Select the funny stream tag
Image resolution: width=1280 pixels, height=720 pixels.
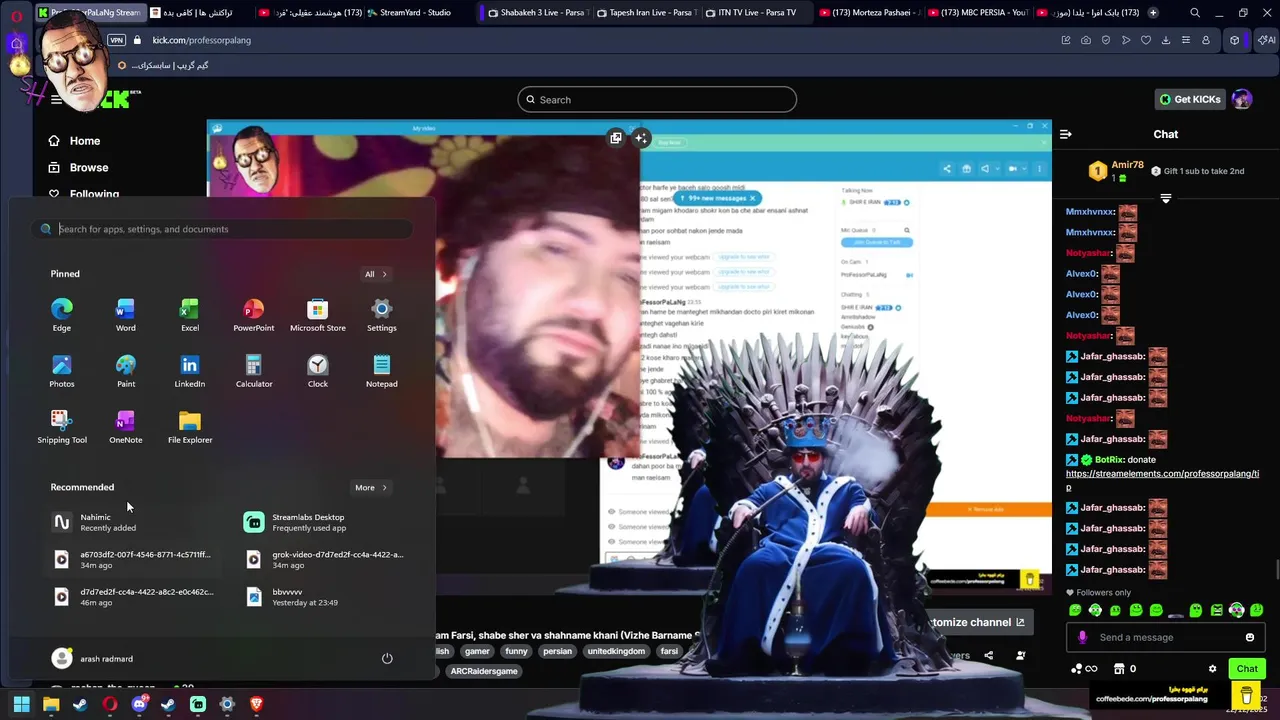click(516, 651)
